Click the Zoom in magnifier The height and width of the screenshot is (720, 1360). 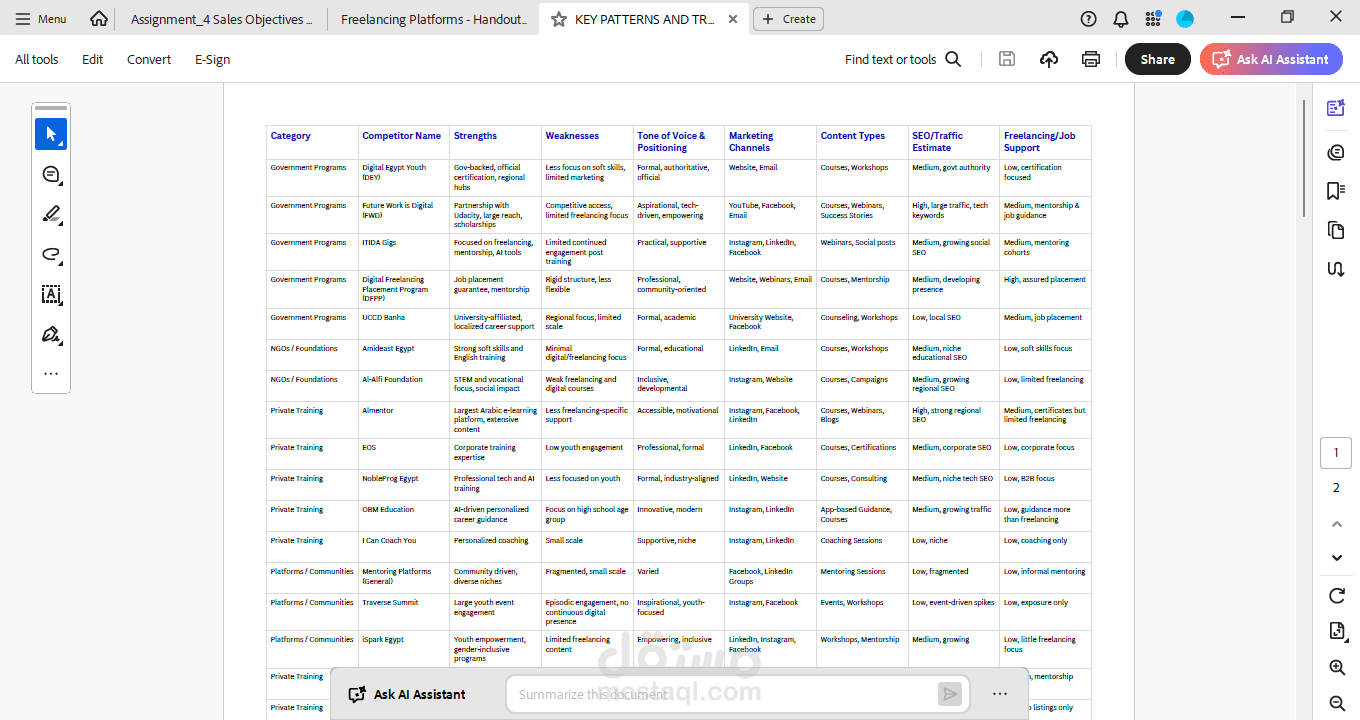1336,667
